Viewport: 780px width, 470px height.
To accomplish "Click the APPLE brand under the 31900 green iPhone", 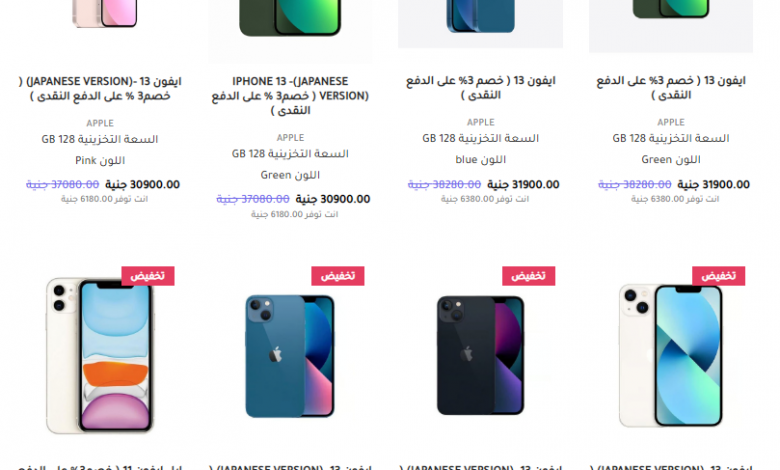I will point(671,122).
